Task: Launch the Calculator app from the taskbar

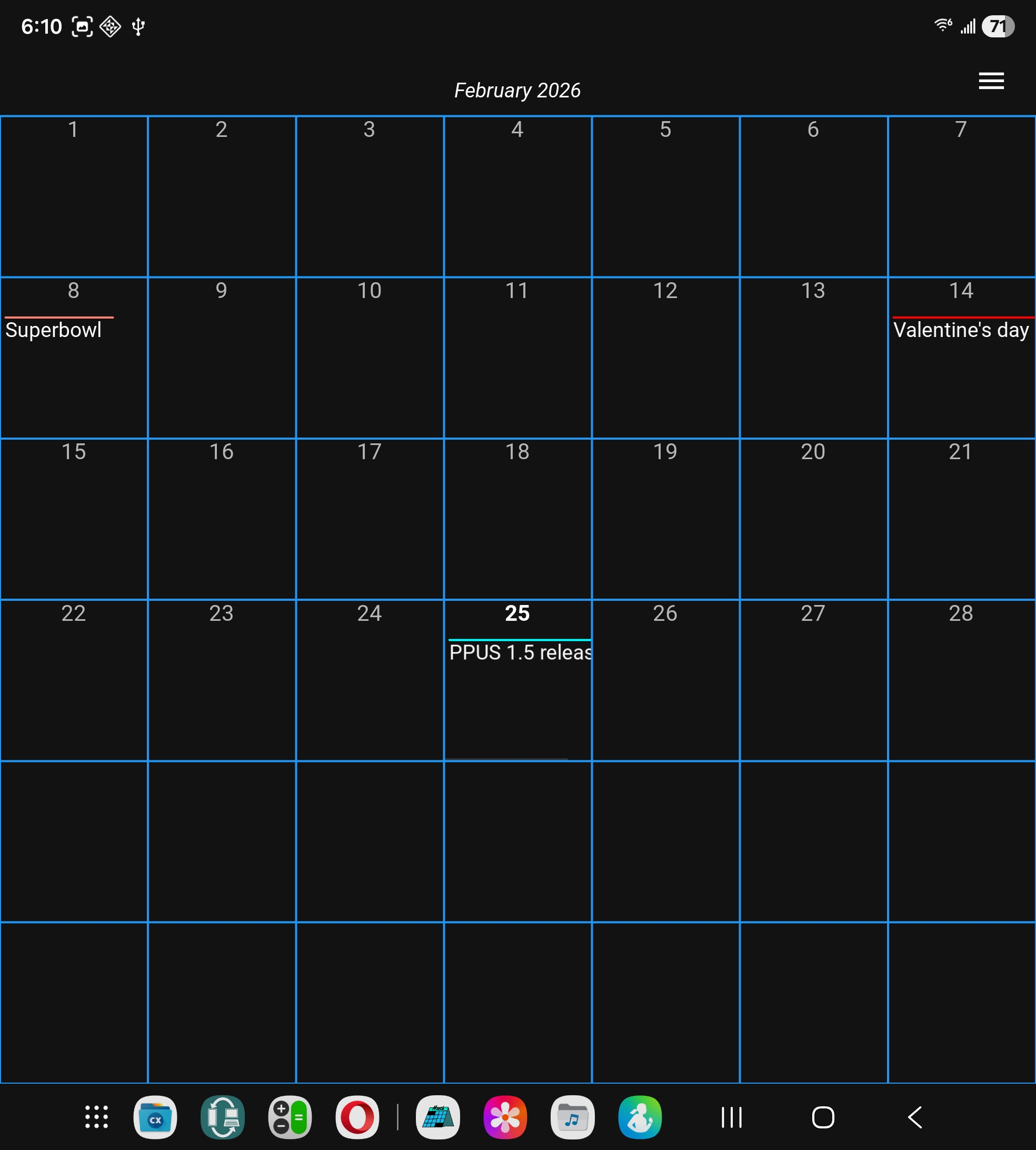Action: (x=290, y=1117)
